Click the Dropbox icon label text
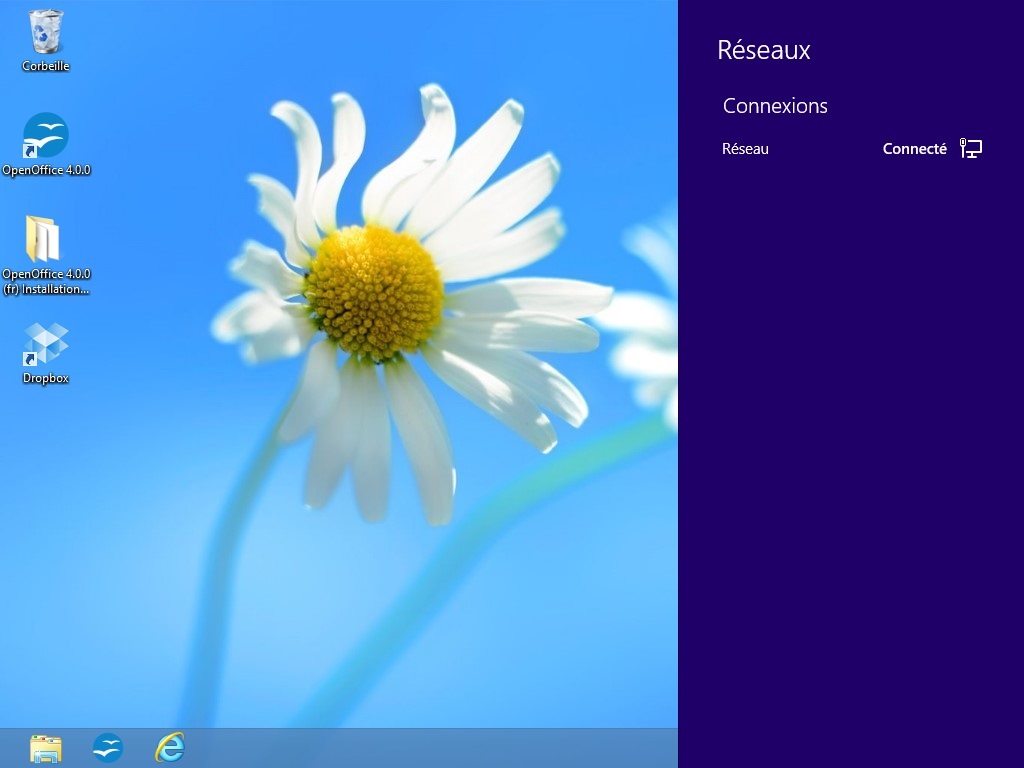This screenshot has height=768, width=1024. pos(46,378)
